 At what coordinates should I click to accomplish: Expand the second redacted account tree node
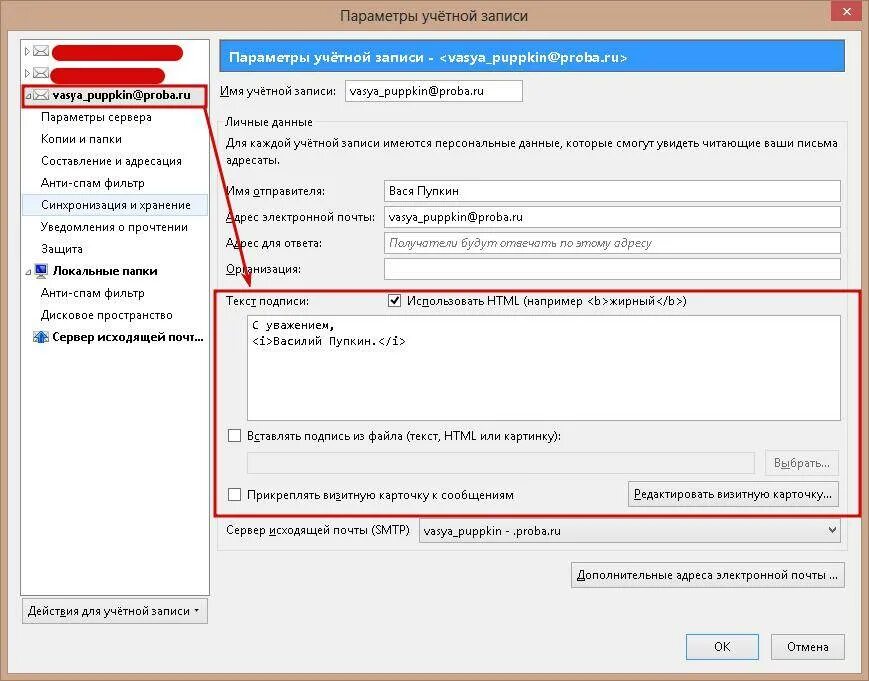coord(28,73)
